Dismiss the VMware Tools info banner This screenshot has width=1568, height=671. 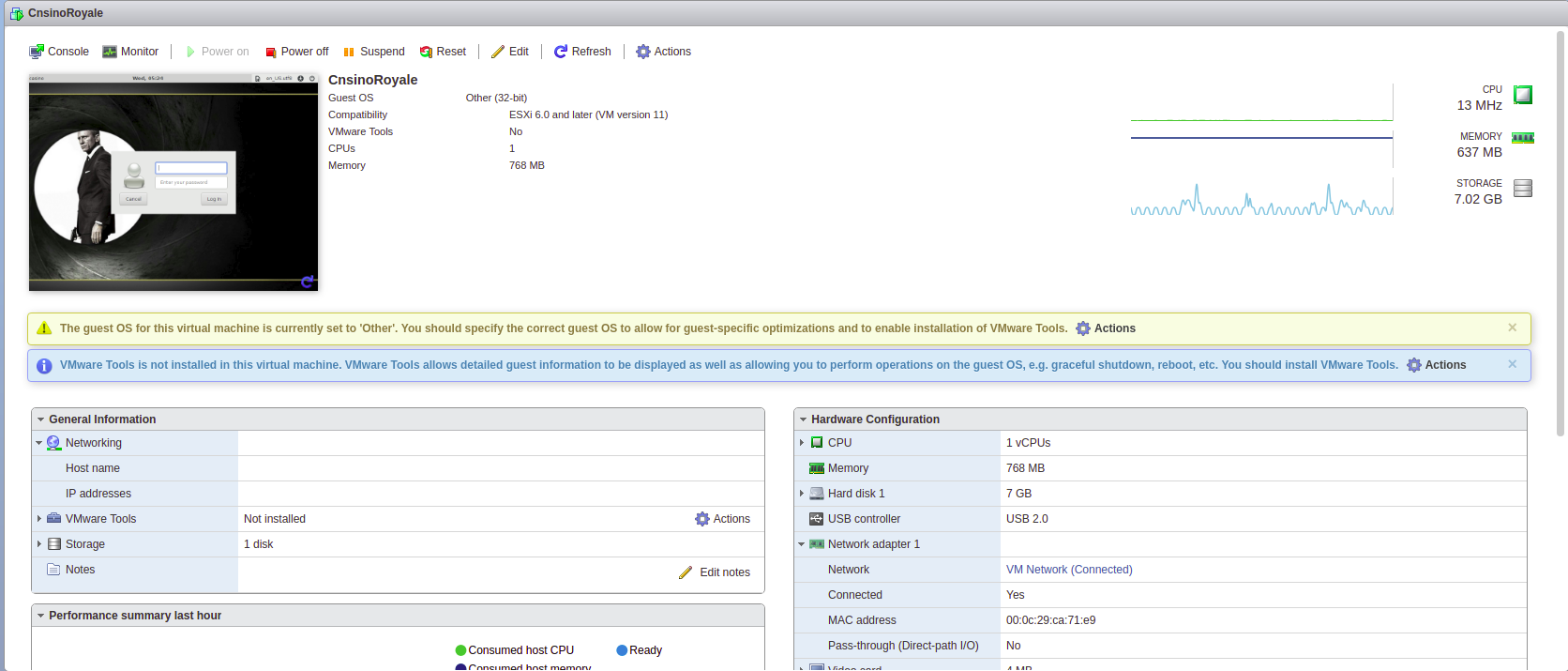(1512, 364)
